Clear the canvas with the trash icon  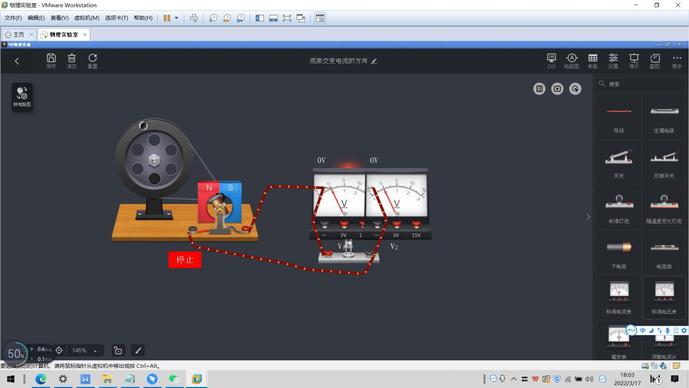72,61
